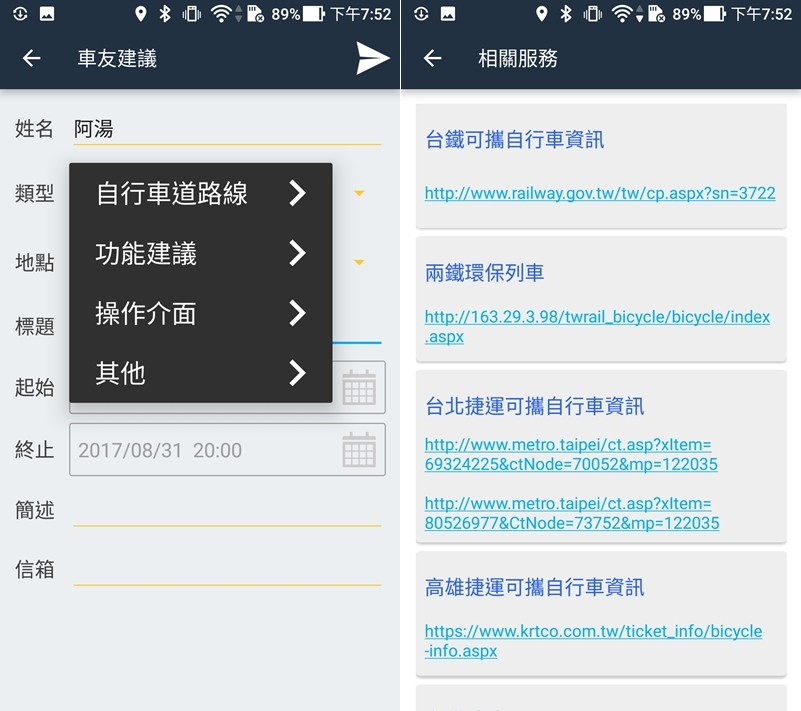Tap the location icon in left status bar
The image size is (801, 711).
[x=140, y=14]
